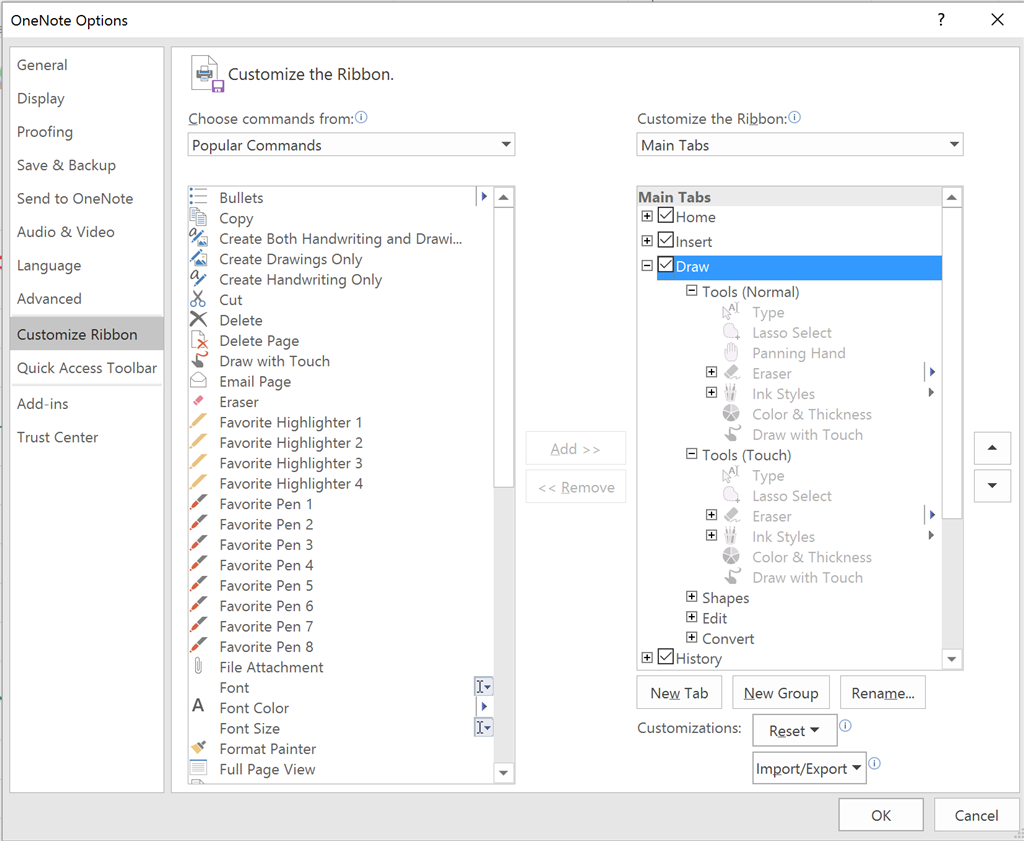Expand the Home tab node
Screen dimensions: 1024x841
pyautogui.click(x=647, y=216)
